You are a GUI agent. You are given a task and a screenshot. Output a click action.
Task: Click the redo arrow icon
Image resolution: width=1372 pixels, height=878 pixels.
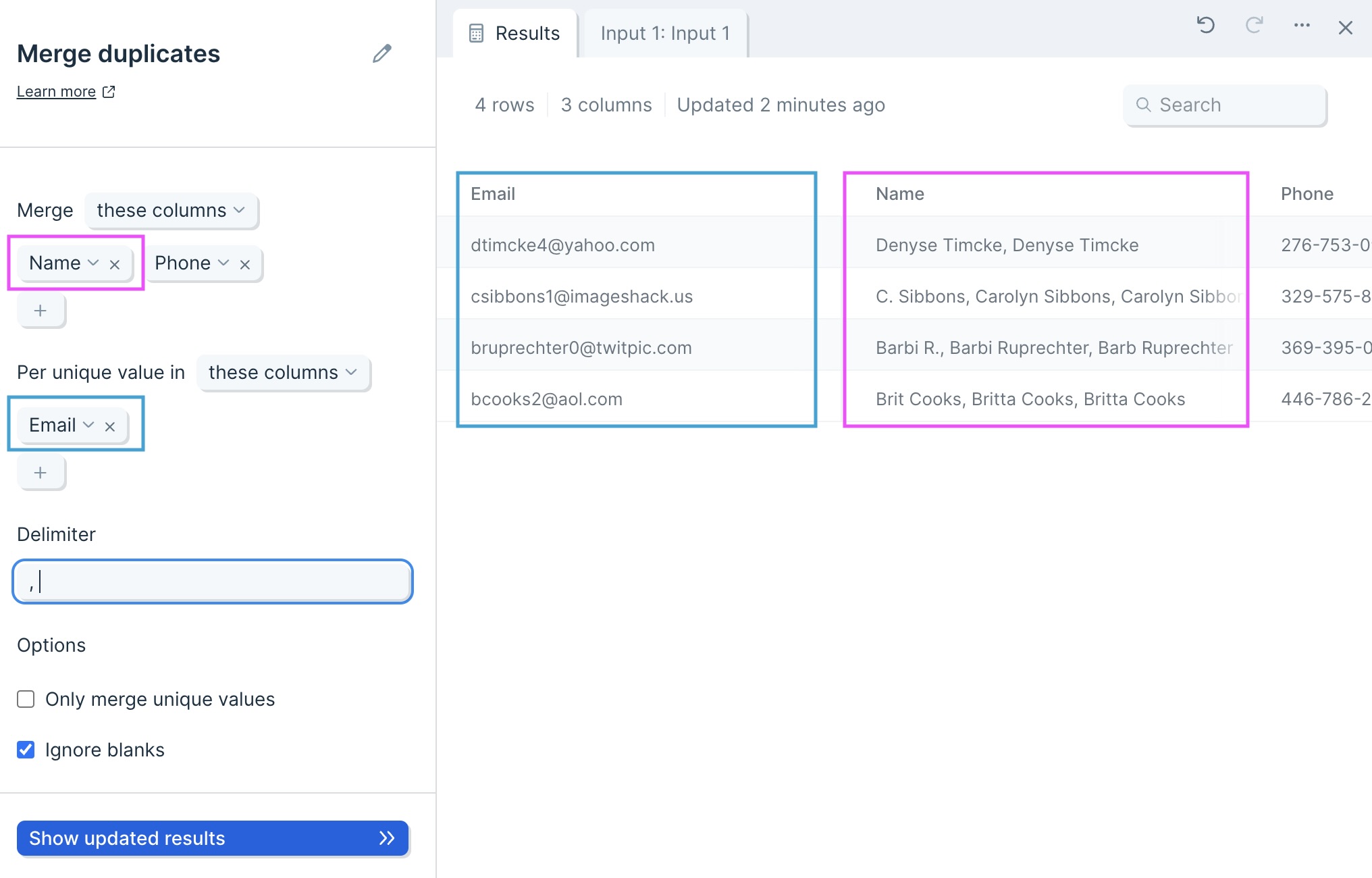1254,26
